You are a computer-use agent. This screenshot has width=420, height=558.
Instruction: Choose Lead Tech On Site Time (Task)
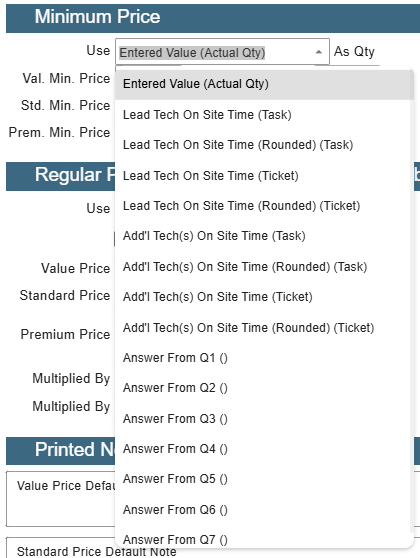264,115
